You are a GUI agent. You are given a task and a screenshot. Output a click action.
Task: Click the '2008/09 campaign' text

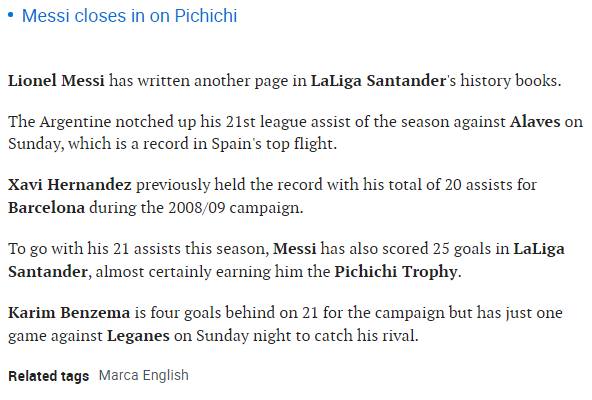[x=235, y=208]
